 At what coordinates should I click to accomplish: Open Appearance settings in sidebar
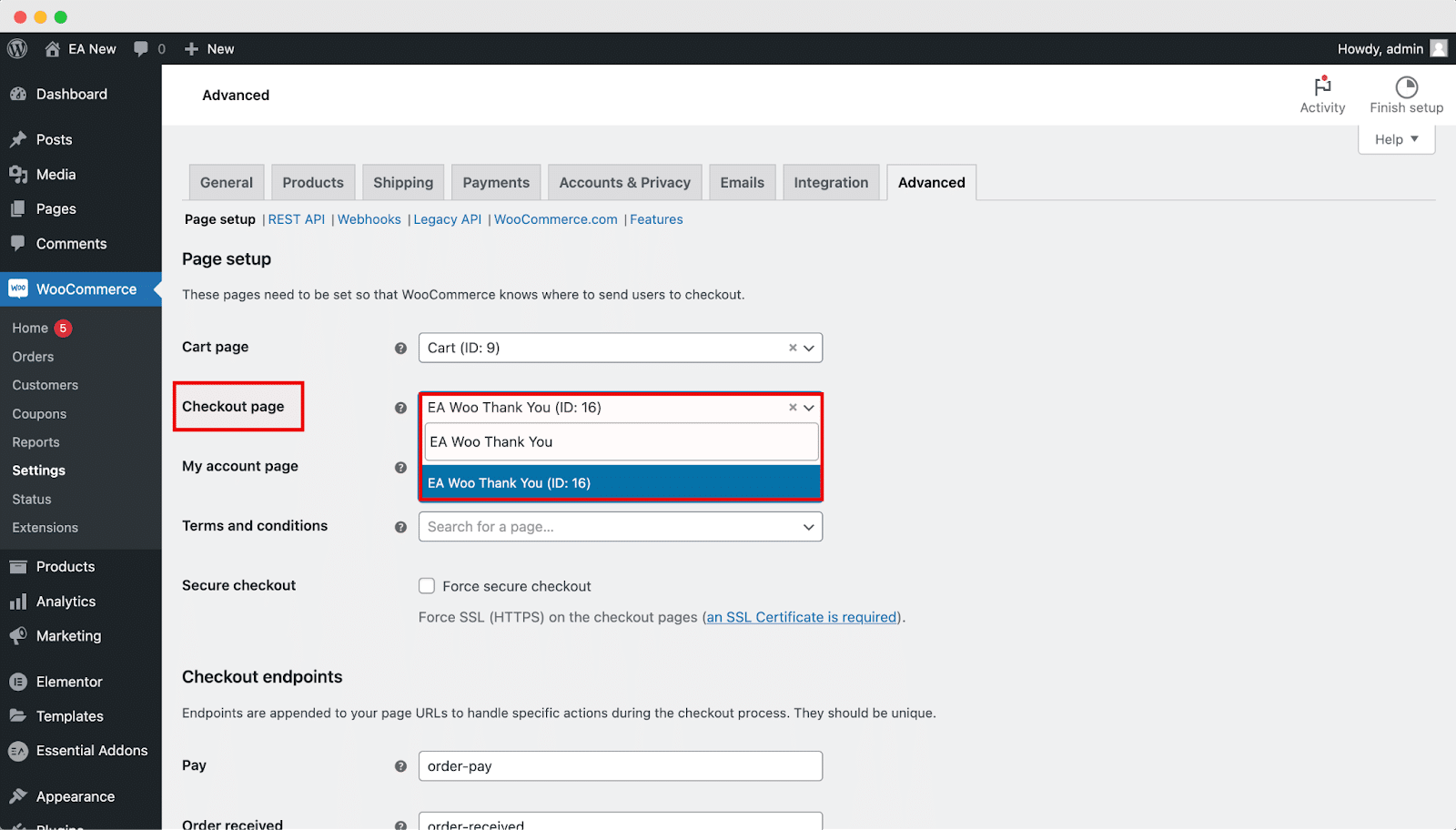point(75,795)
